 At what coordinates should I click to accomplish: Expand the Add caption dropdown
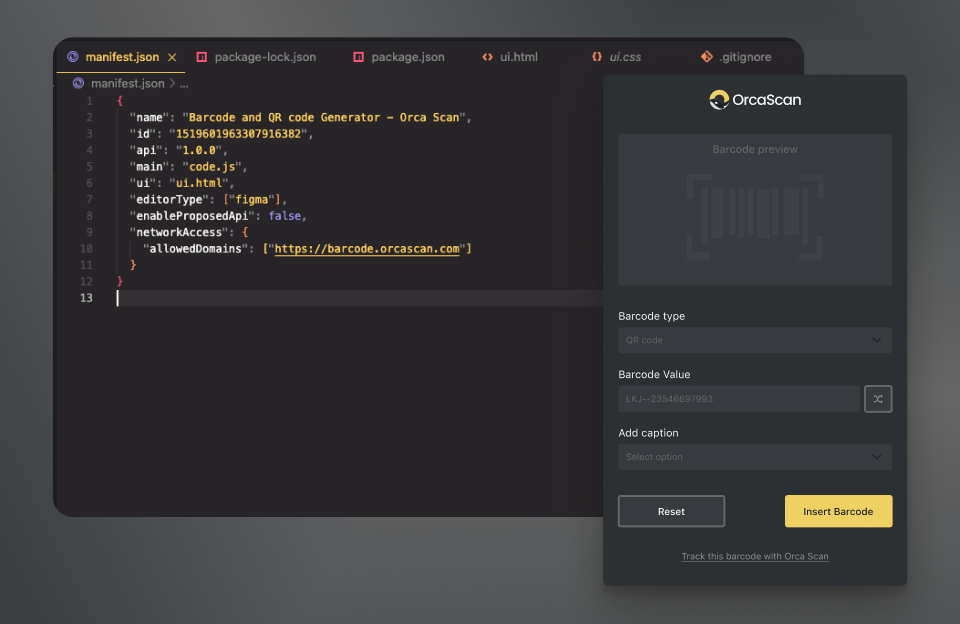click(755, 457)
